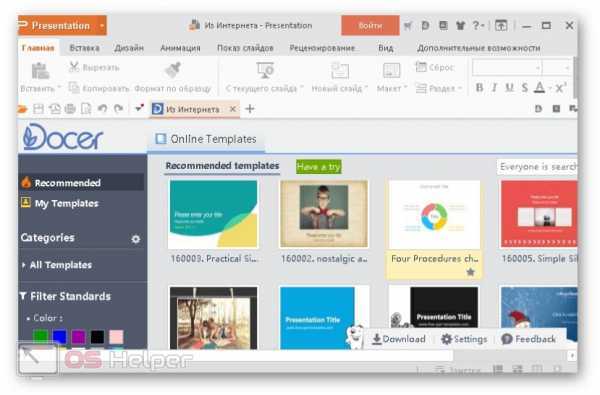600x395 pixels.
Task: Click the Undo arrow icon
Action: [102, 109]
